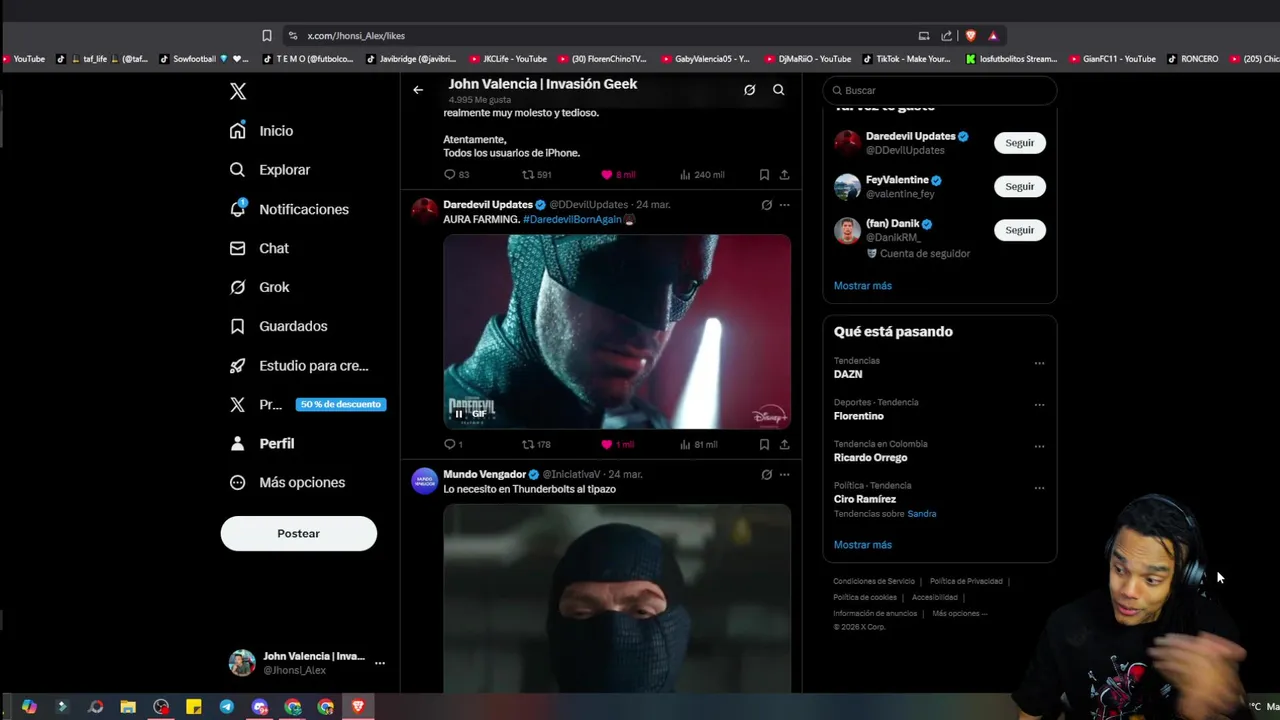Focus the Buscar search field

click(940, 90)
